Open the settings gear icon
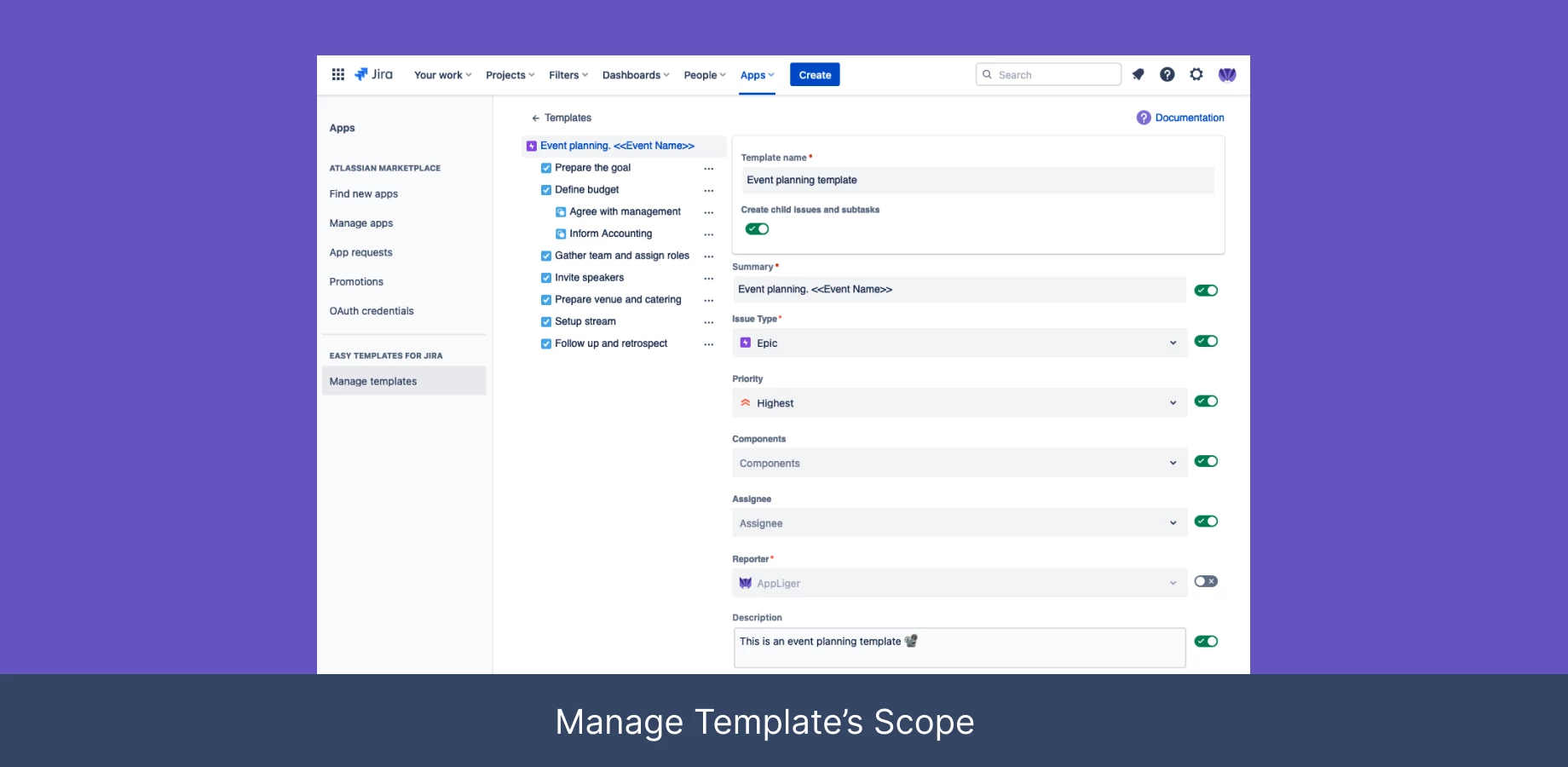 pyautogui.click(x=1196, y=75)
